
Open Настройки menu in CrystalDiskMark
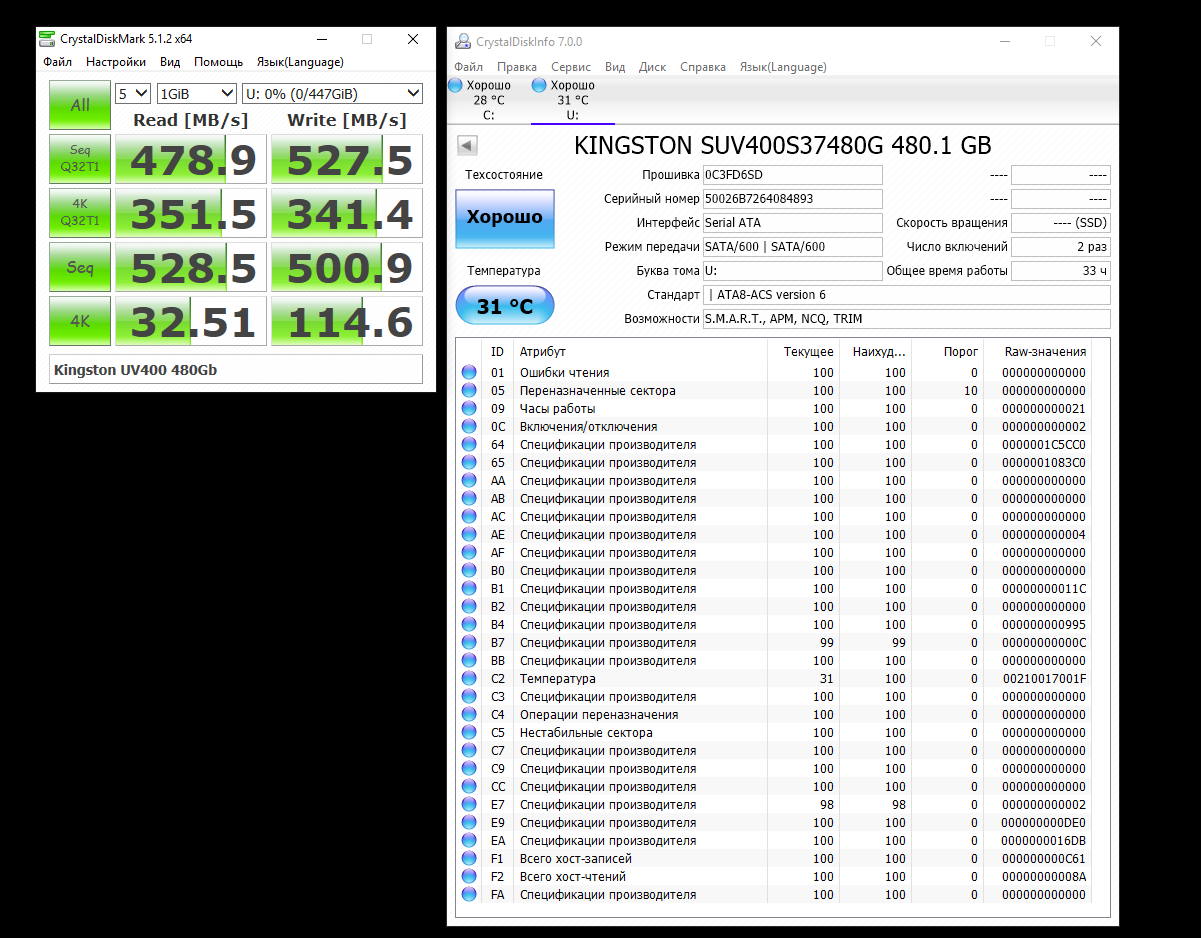click(x=116, y=62)
